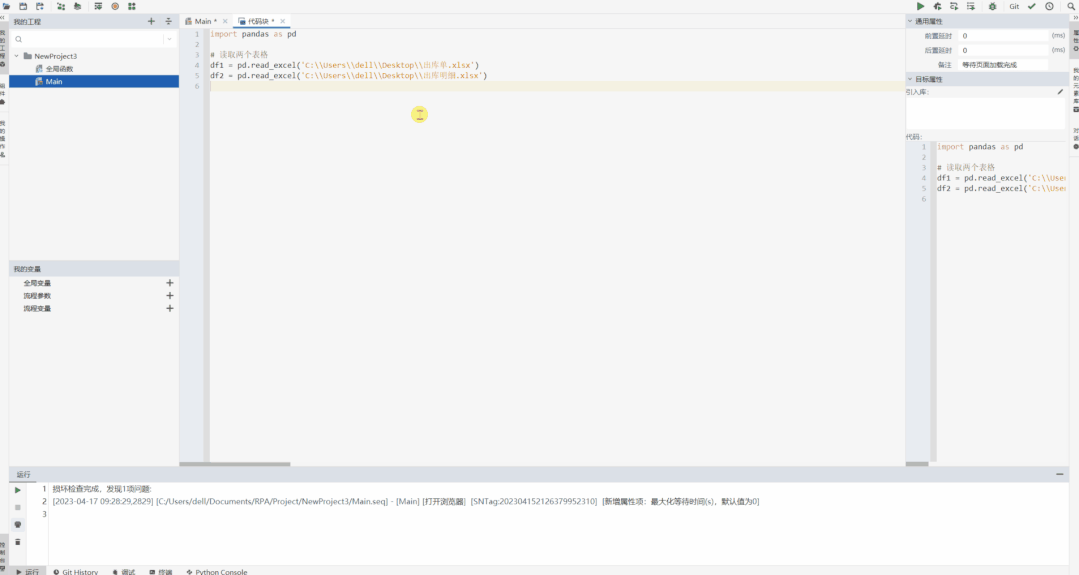This screenshot has width=1079, height=575.
Task: Open the Git menu in top toolbar
Action: (1014, 6)
